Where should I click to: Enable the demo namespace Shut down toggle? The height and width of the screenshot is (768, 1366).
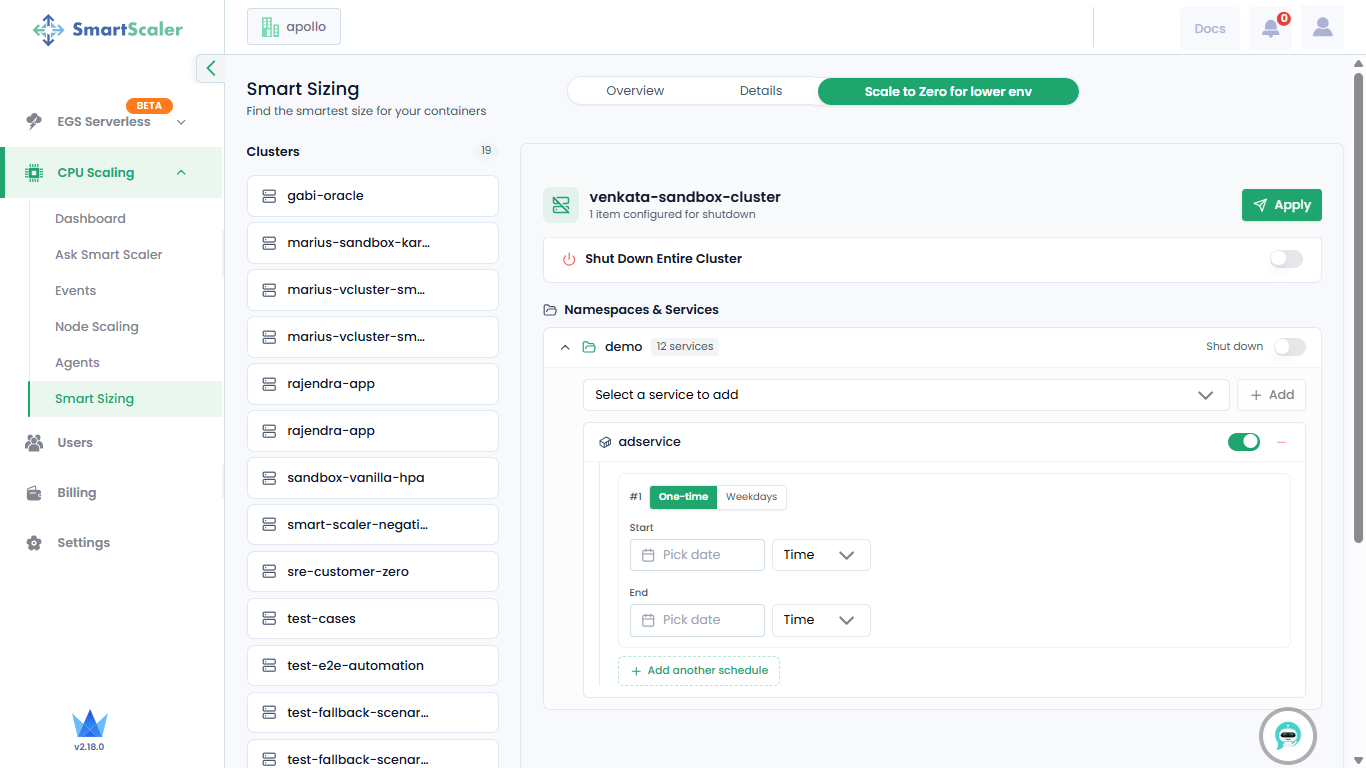coord(1289,347)
